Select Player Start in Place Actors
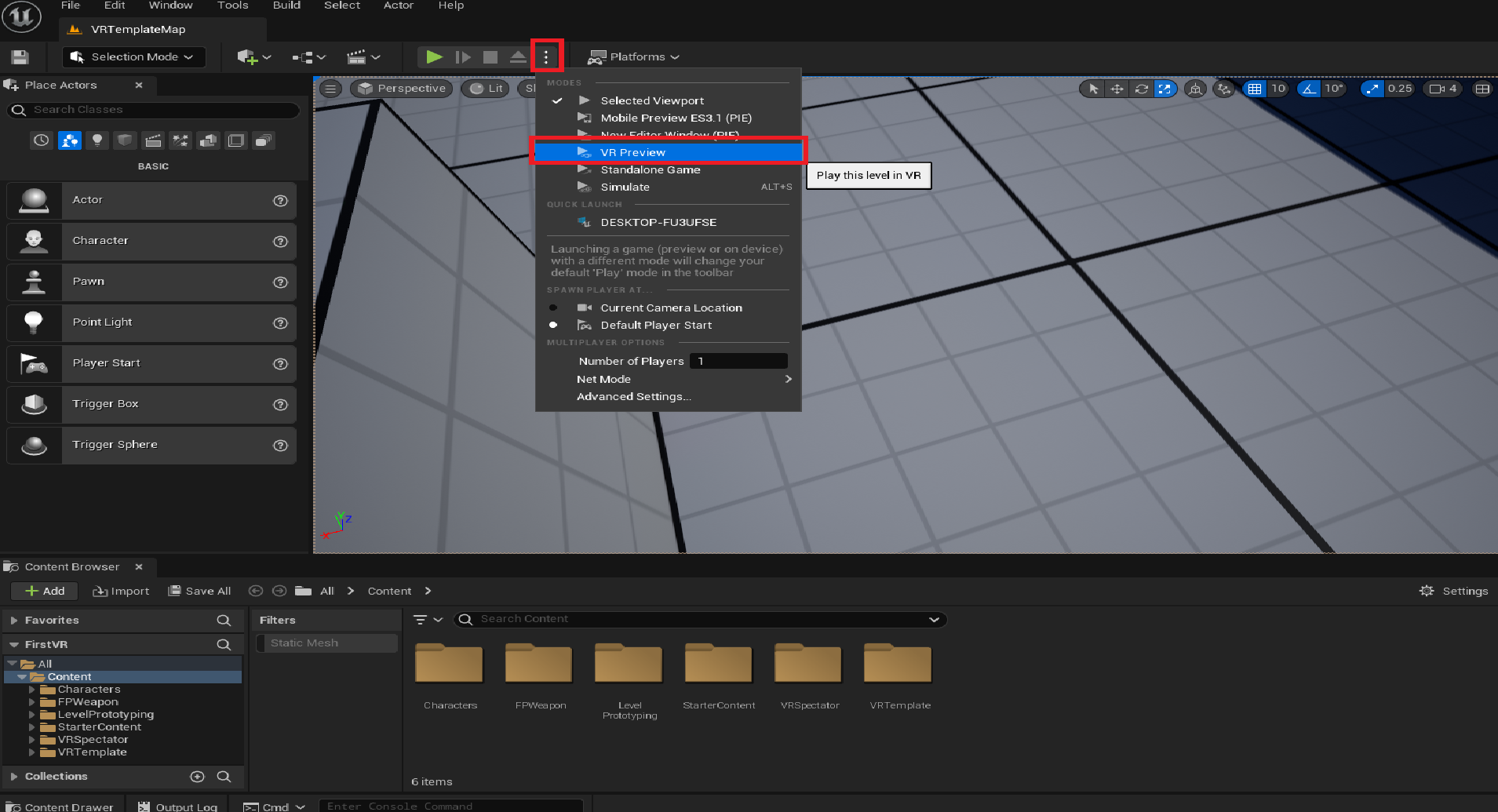Image resolution: width=1498 pixels, height=812 pixels. (x=151, y=363)
